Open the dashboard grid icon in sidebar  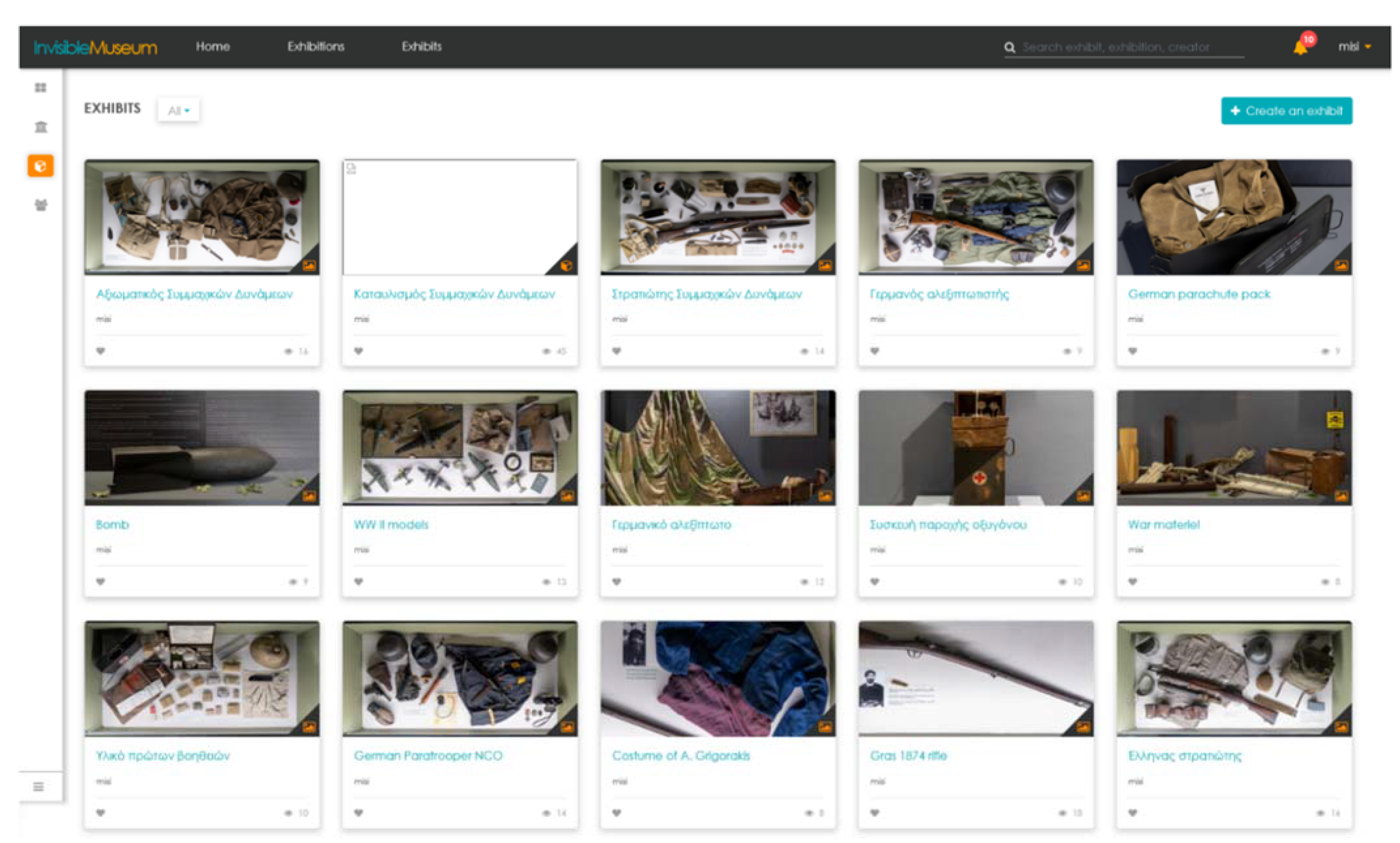[40, 87]
